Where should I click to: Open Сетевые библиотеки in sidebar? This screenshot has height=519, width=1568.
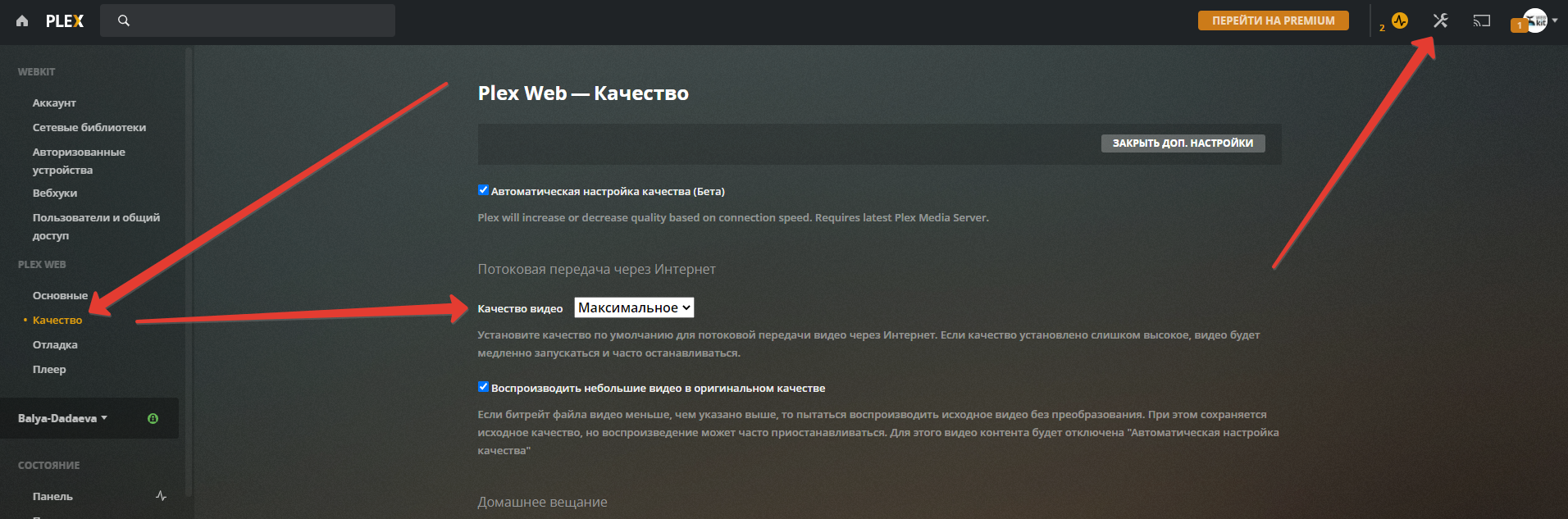click(89, 127)
